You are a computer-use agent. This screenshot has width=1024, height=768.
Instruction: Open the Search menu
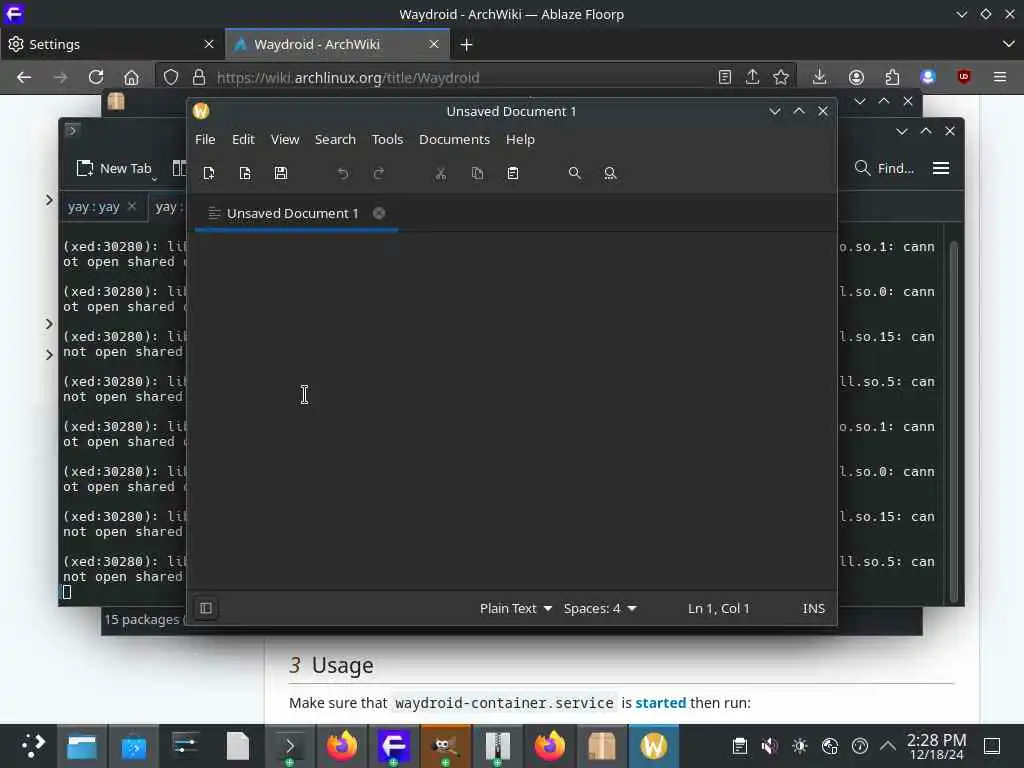(335, 139)
